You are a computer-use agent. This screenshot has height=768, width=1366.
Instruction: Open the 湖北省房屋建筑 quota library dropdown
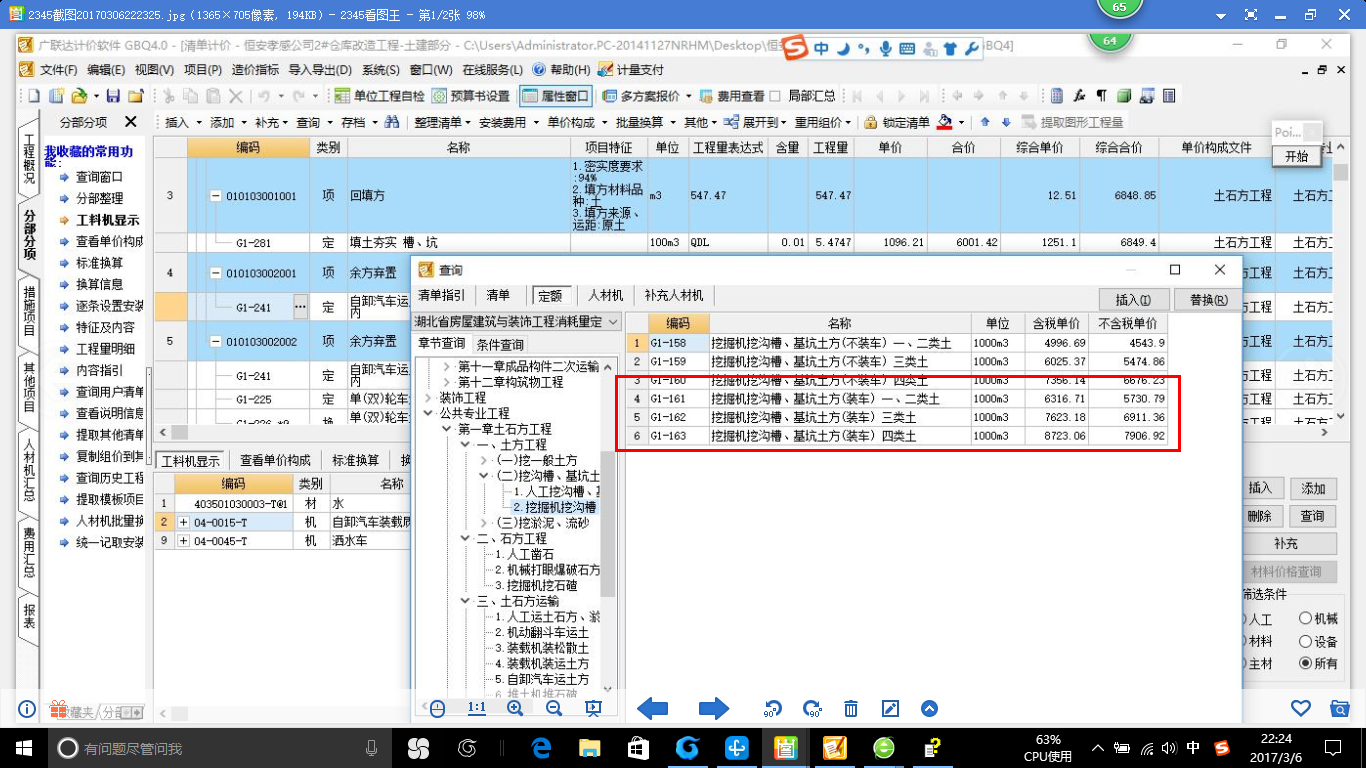click(x=612, y=322)
